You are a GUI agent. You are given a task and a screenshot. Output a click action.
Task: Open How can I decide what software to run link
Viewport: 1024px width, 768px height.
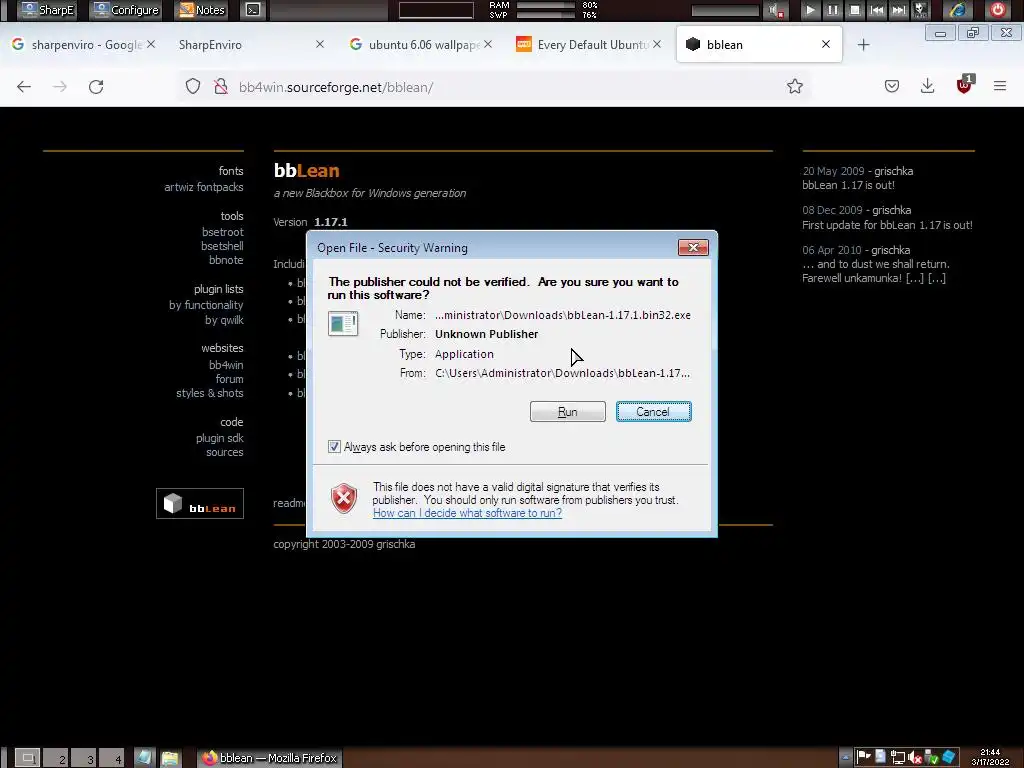point(467,513)
